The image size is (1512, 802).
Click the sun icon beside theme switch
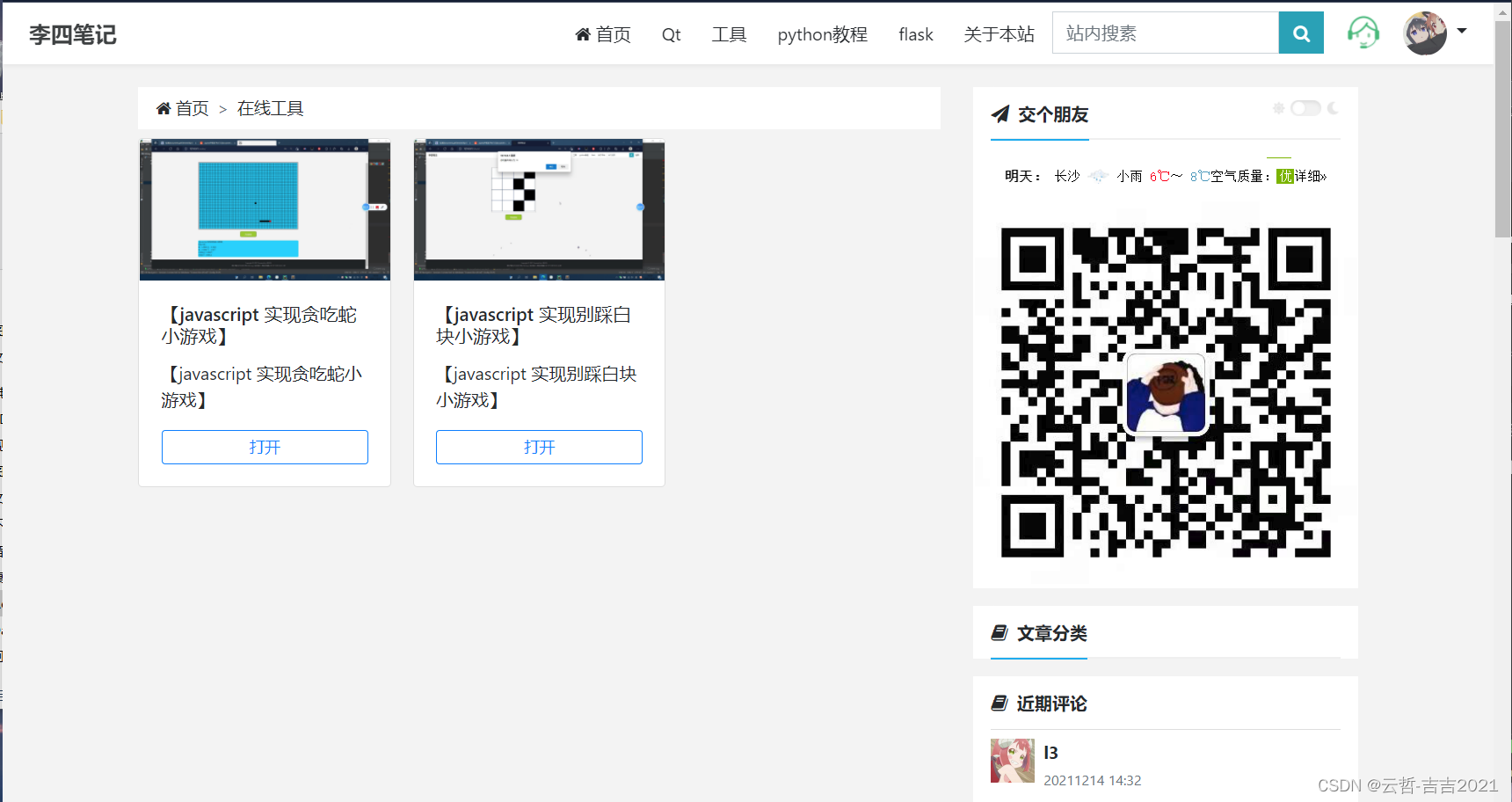[1279, 108]
